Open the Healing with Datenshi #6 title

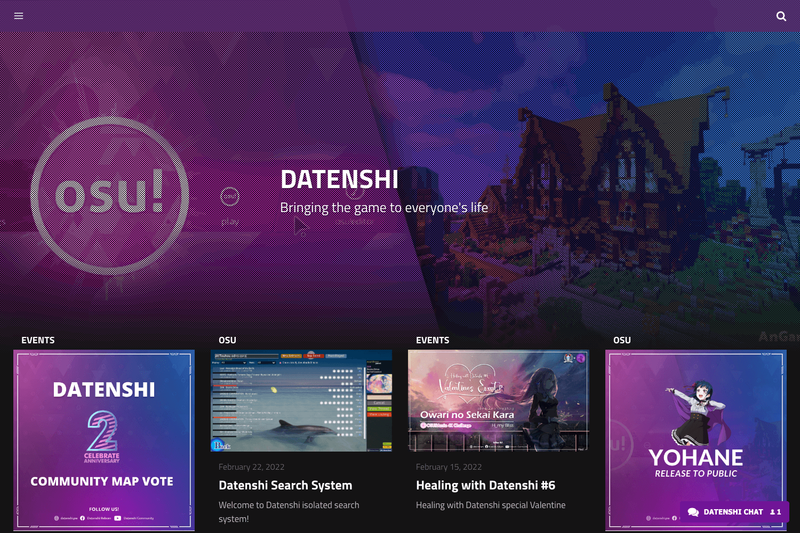tap(485, 485)
